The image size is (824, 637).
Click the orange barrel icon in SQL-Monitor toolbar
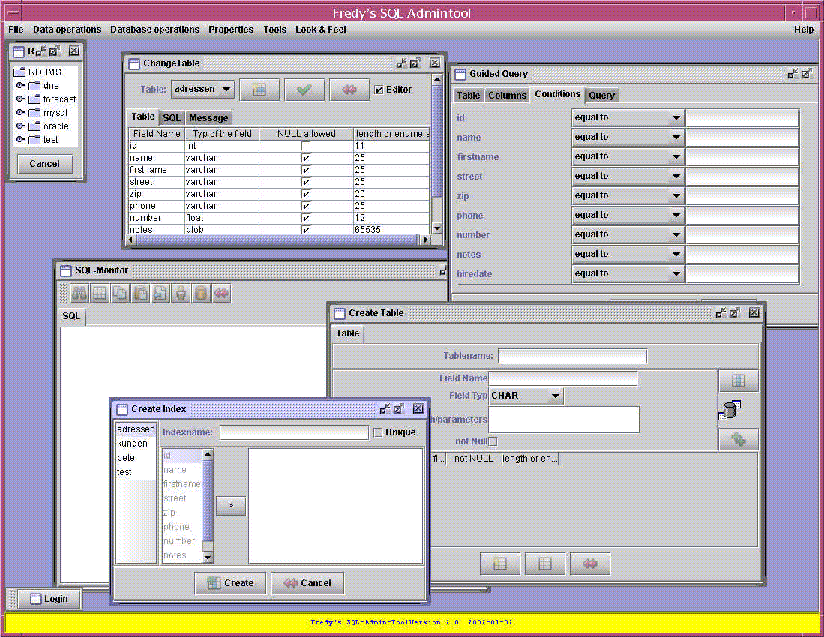coord(201,293)
